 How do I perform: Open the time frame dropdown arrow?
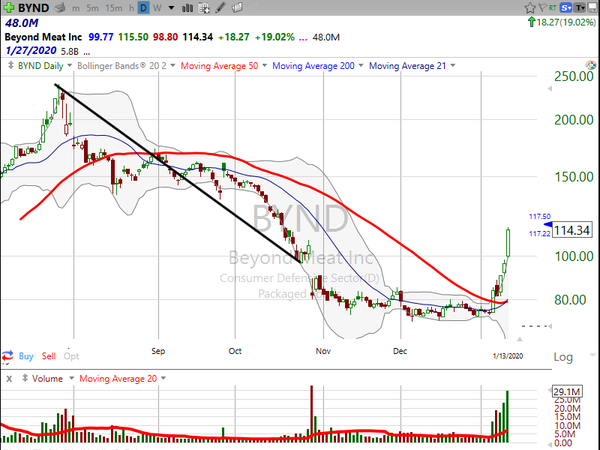coord(171,8)
